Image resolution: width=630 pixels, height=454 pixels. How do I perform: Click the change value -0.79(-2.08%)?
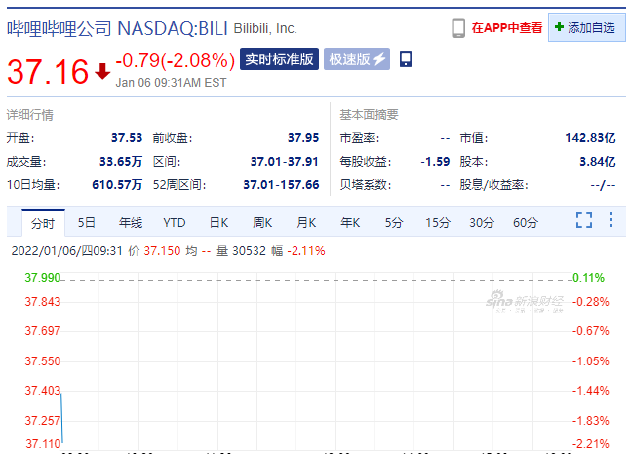175,60
